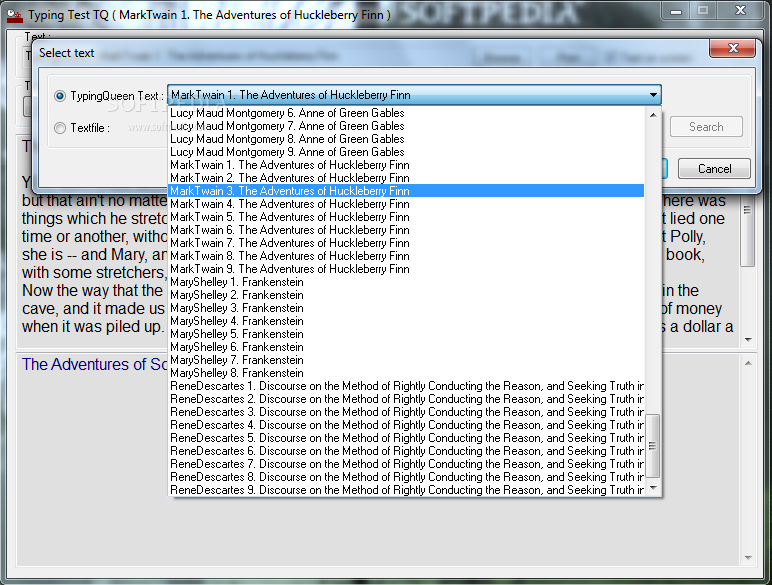Click scroll down arrow of lower typing pane

click(x=748, y=558)
